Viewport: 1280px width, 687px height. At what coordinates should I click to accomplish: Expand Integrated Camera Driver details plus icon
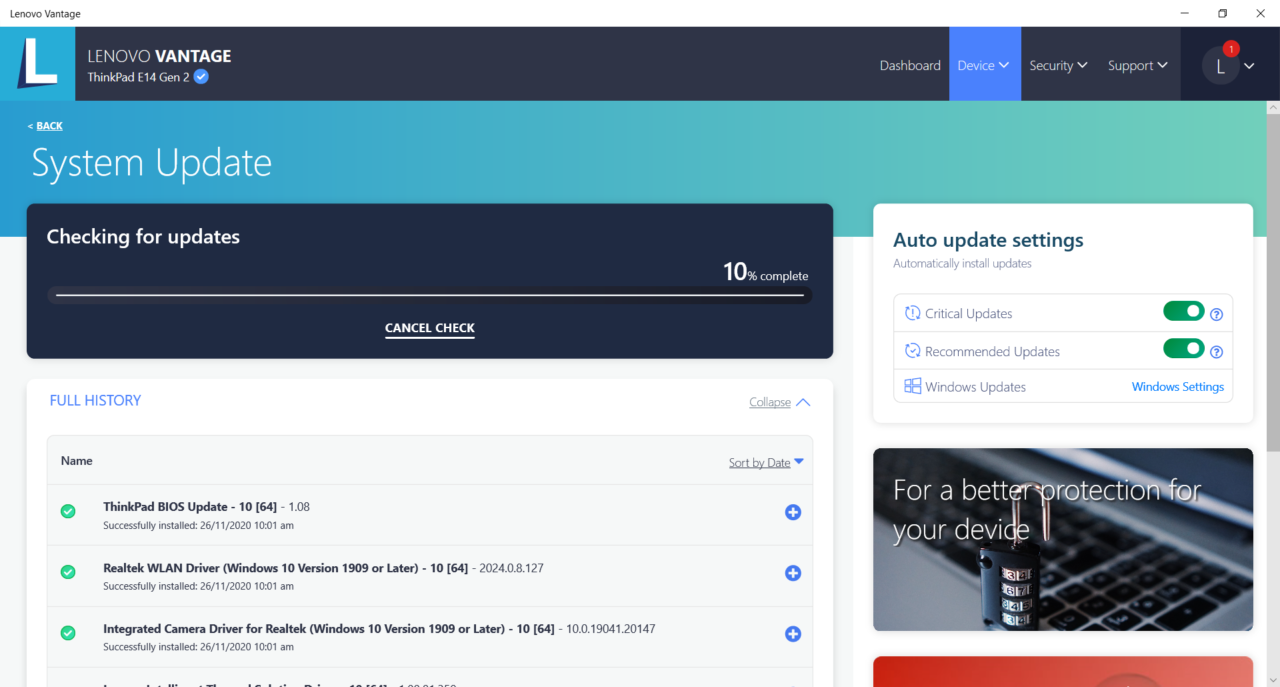(x=793, y=634)
